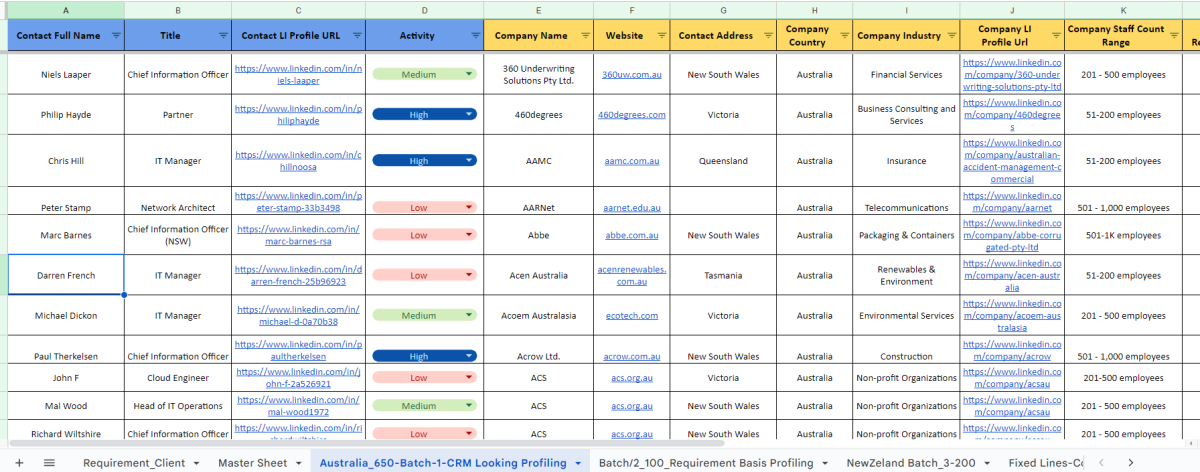This screenshot has width=1200, height=472.
Task: Click the Company Country filter icon
Action: pyautogui.click(x=843, y=36)
